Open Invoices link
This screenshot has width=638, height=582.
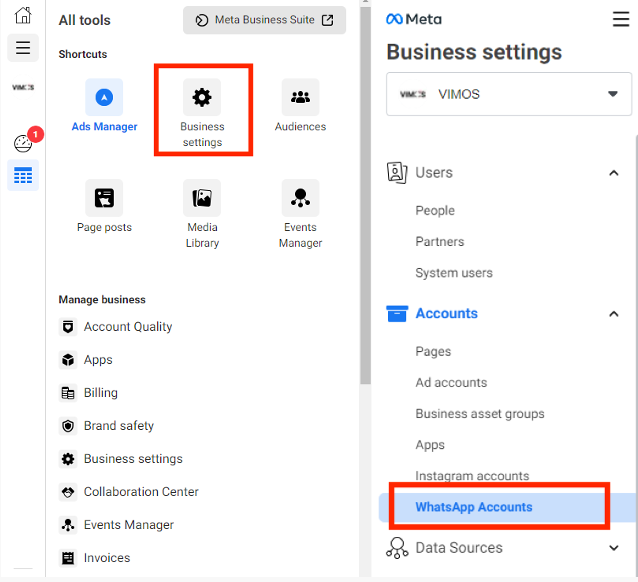(107, 558)
